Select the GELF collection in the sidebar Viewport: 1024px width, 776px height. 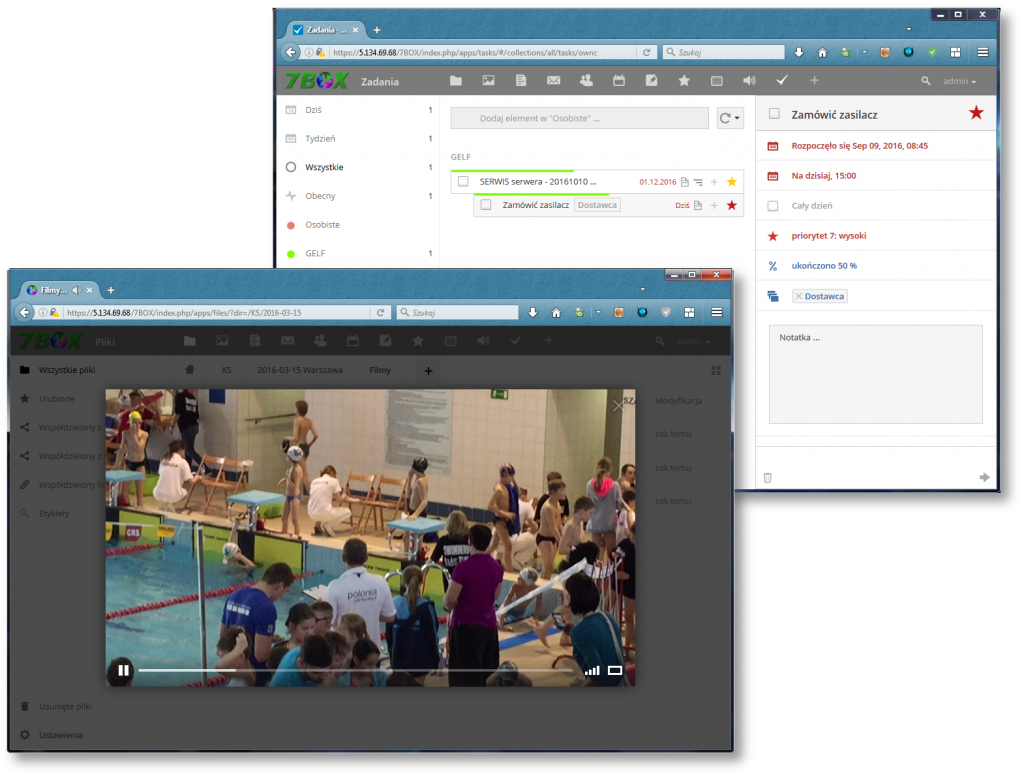pyautogui.click(x=315, y=254)
